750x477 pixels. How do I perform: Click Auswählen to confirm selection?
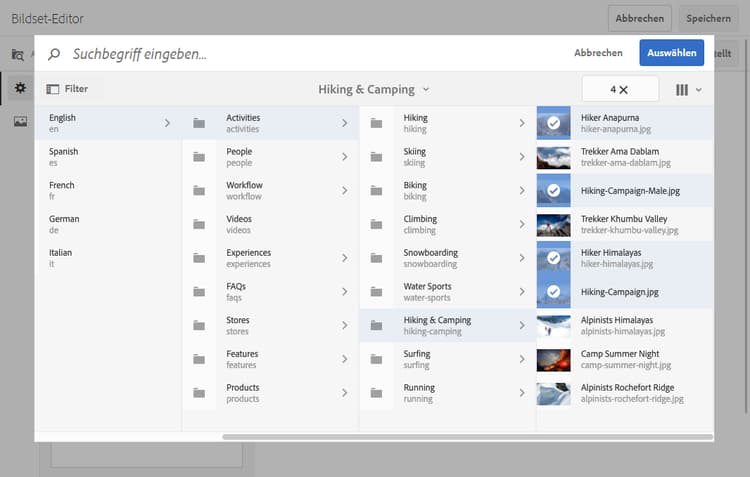point(672,53)
